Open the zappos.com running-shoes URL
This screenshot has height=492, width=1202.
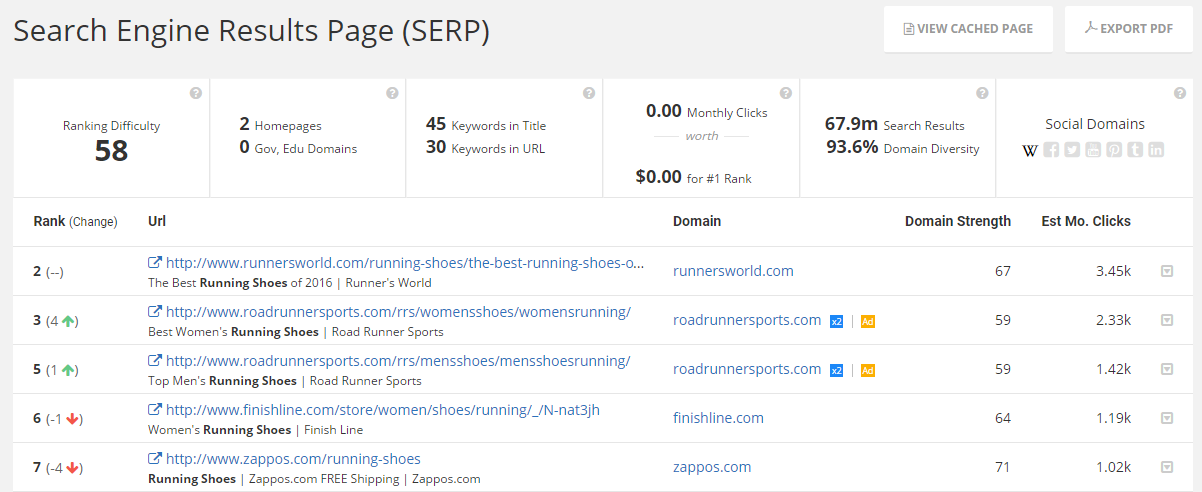[293, 459]
